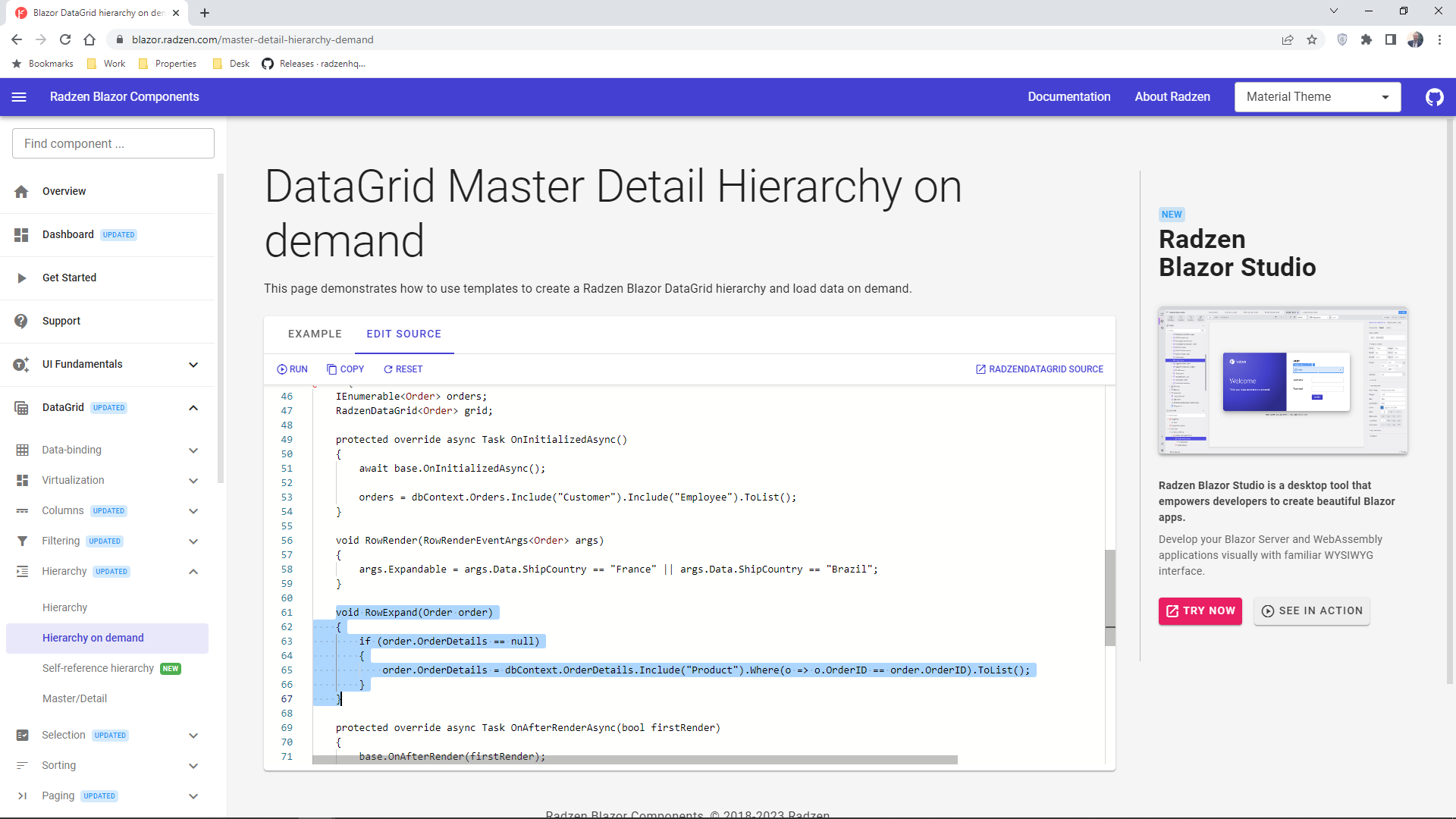
Task: Switch to the EXAMPLE tab
Action: click(x=315, y=334)
